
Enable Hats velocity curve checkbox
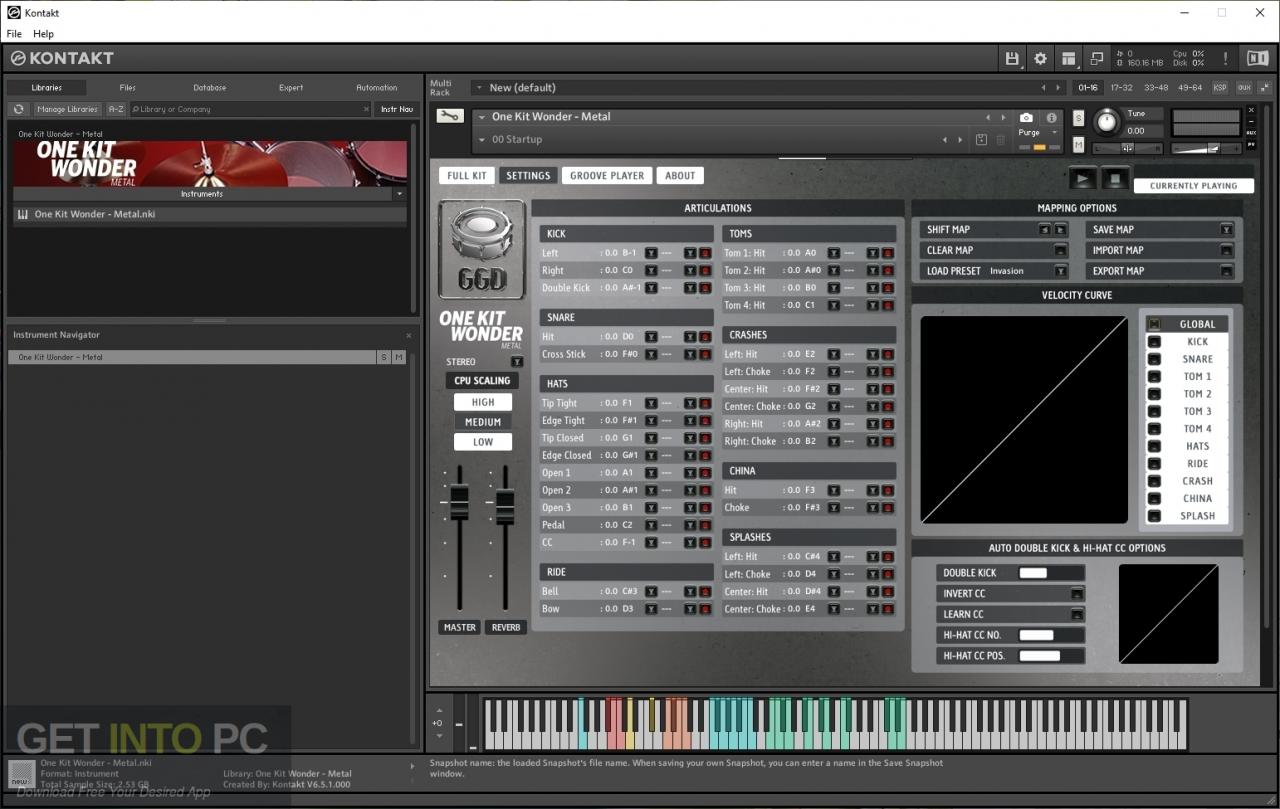coord(1154,446)
